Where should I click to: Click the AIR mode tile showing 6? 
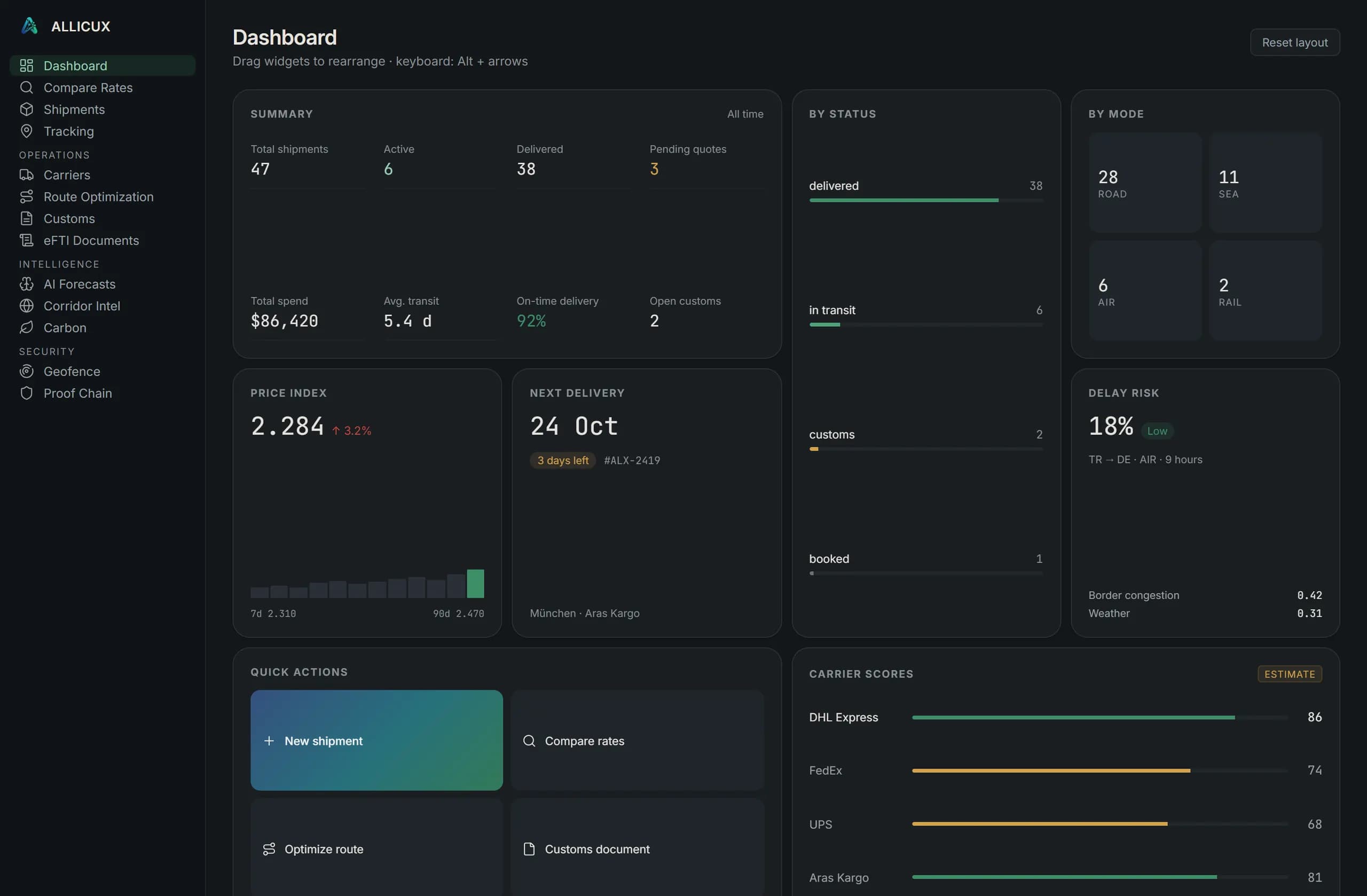[1145, 290]
